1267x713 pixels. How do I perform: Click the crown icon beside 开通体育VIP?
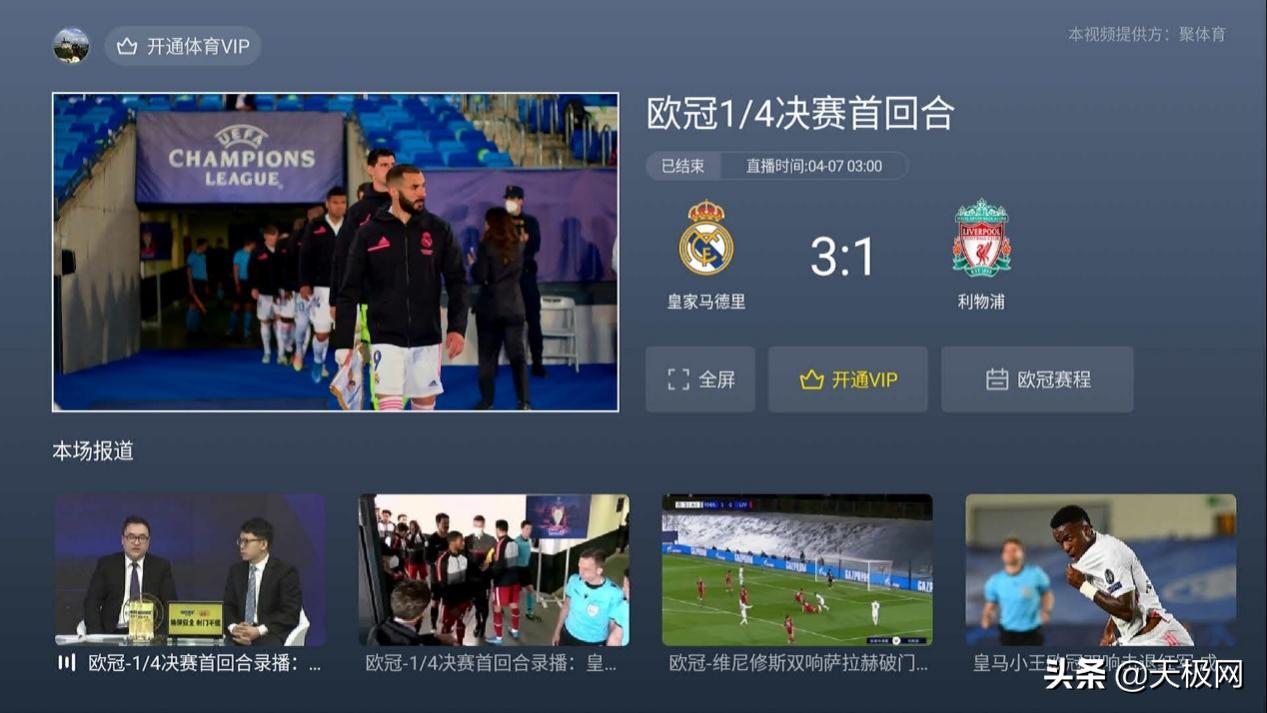(x=127, y=46)
